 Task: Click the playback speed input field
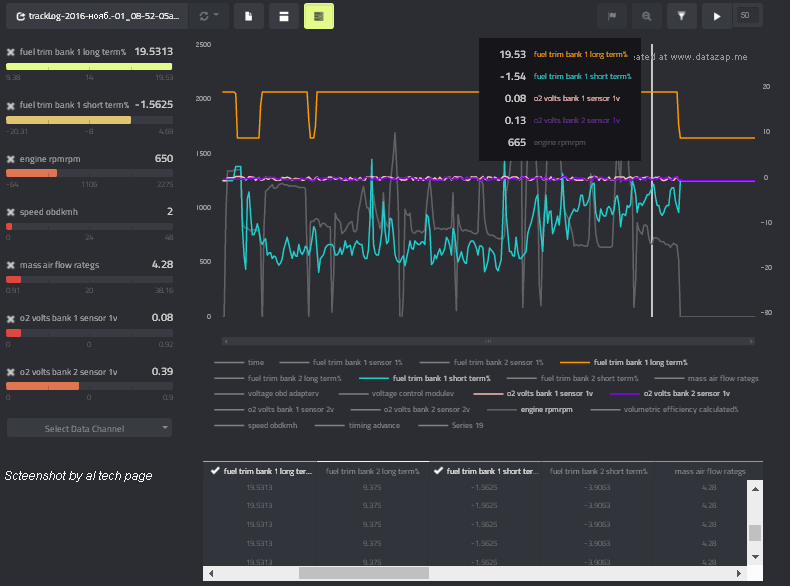click(747, 15)
